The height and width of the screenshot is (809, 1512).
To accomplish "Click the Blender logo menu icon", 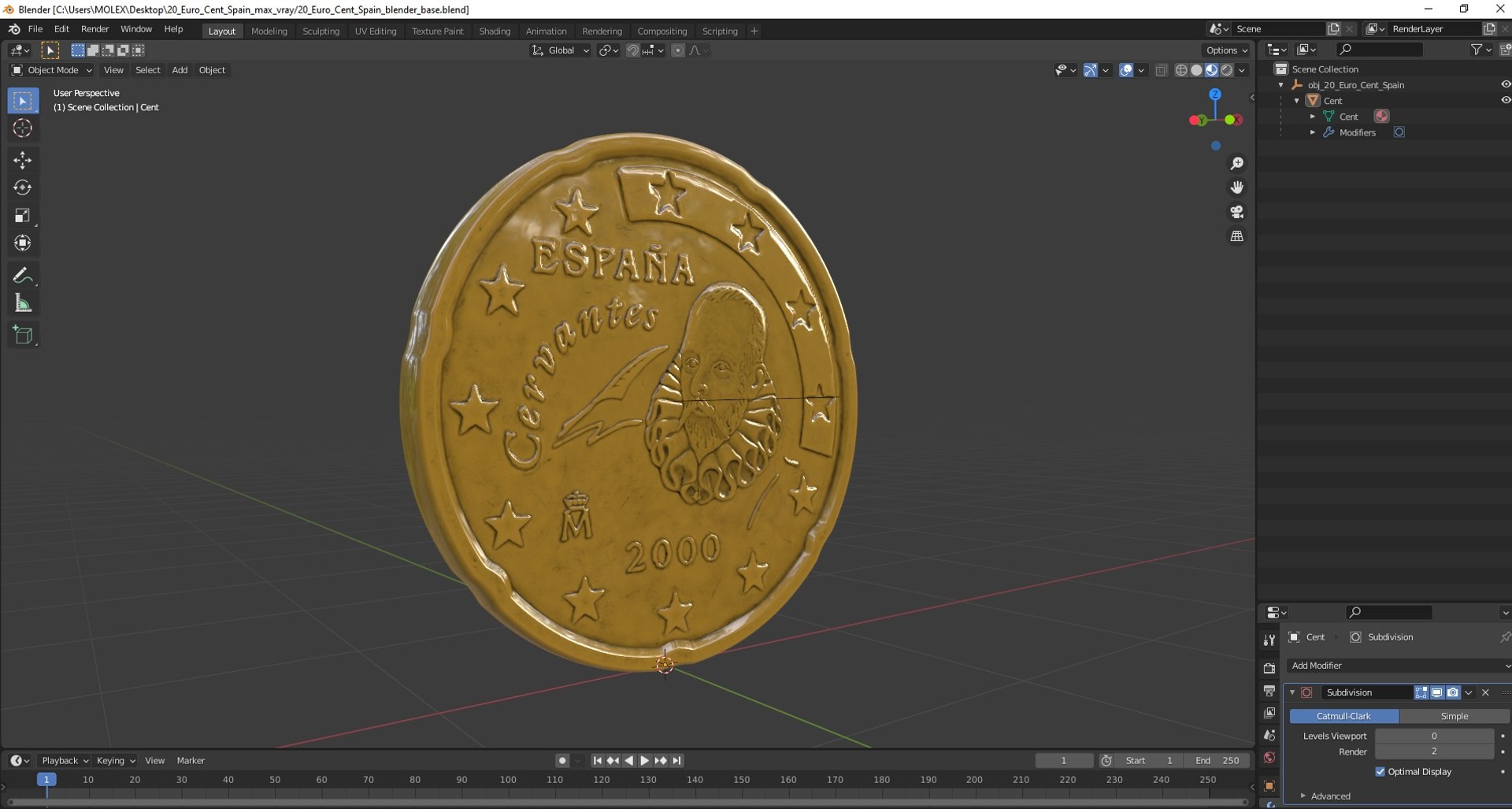I will 14,29.
